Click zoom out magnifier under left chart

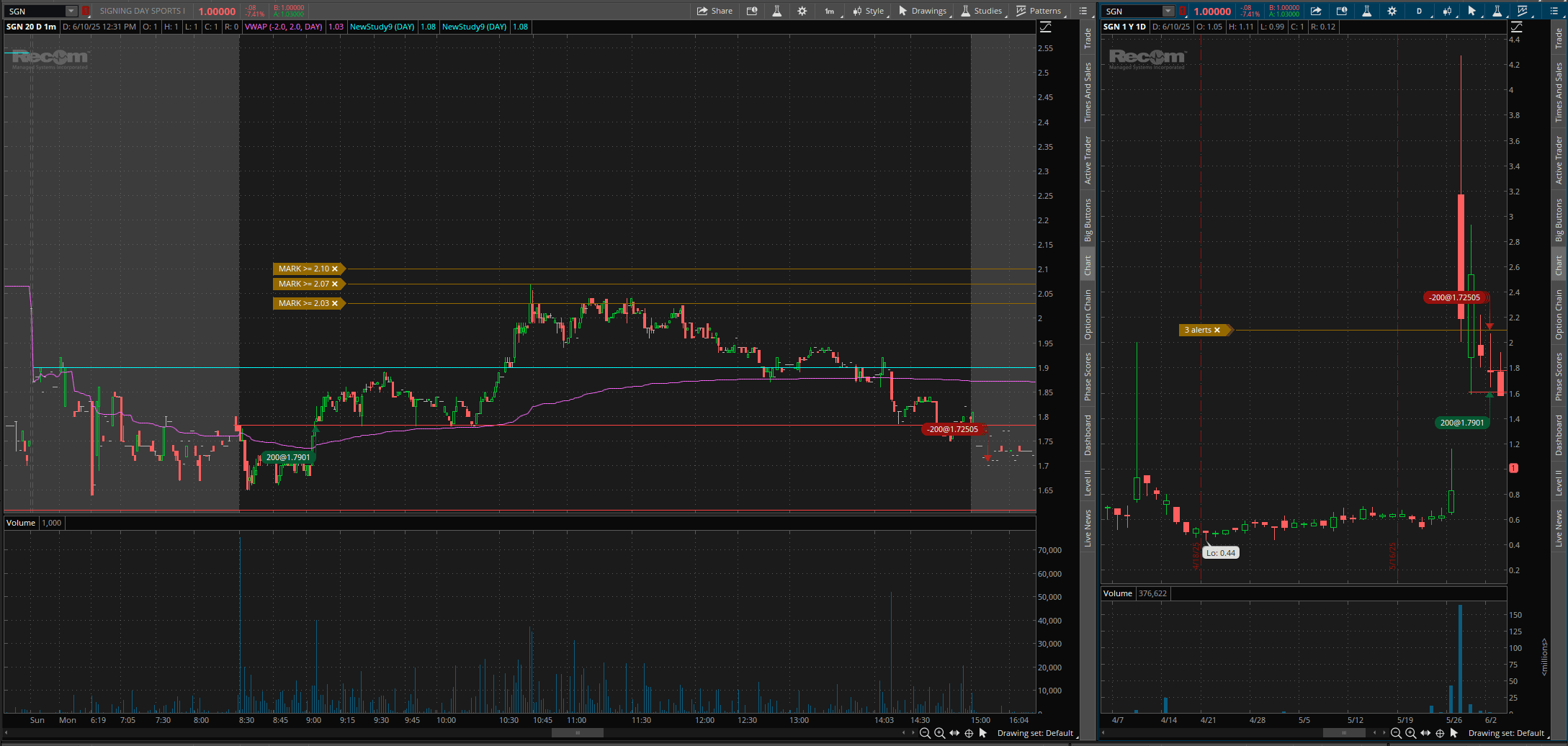(925, 733)
